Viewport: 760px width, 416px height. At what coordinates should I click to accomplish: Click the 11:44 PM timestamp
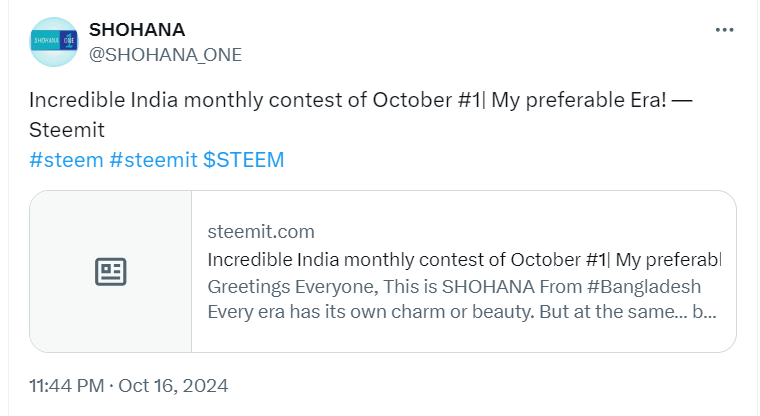tap(67, 386)
